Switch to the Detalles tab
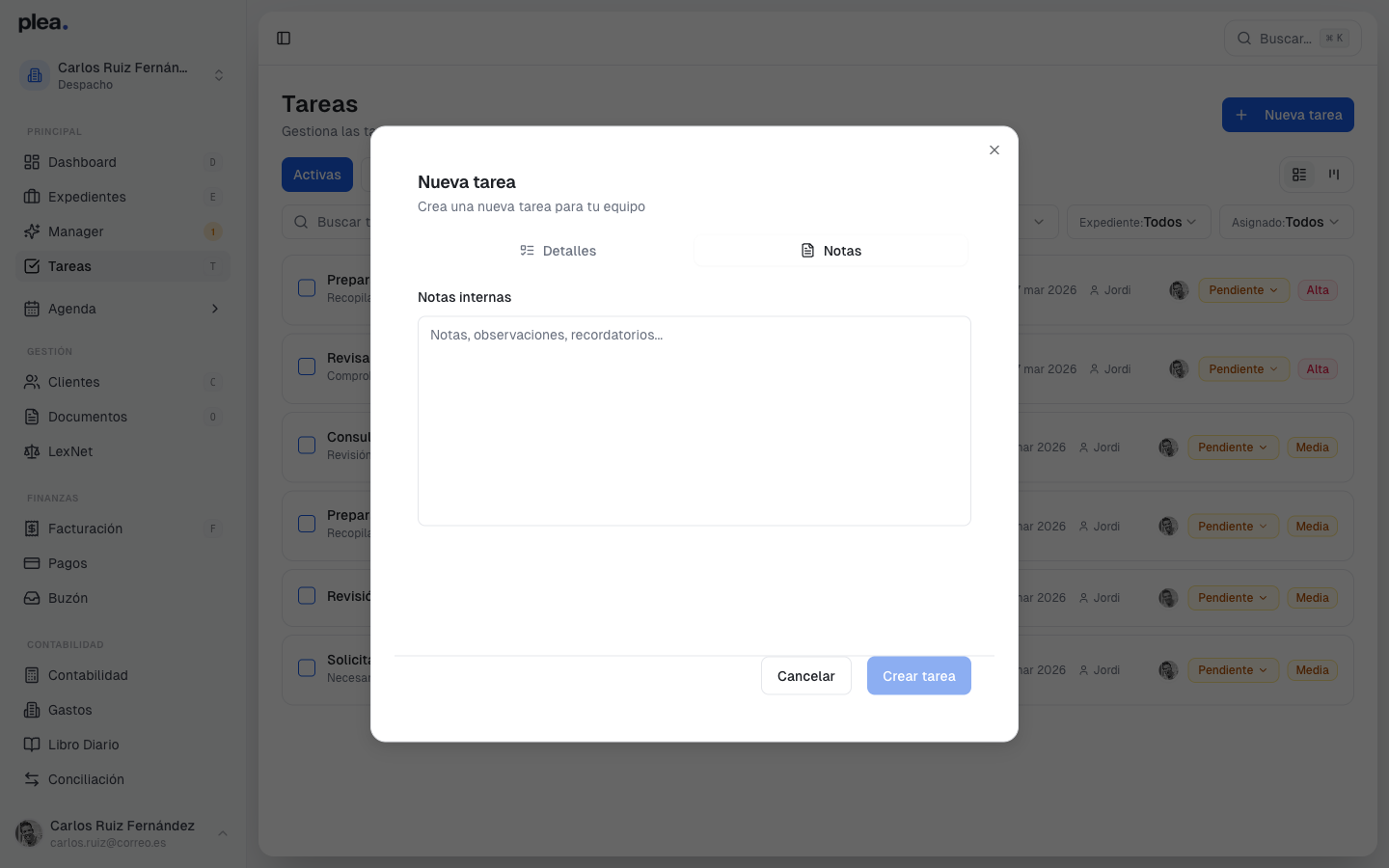 click(558, 251)
